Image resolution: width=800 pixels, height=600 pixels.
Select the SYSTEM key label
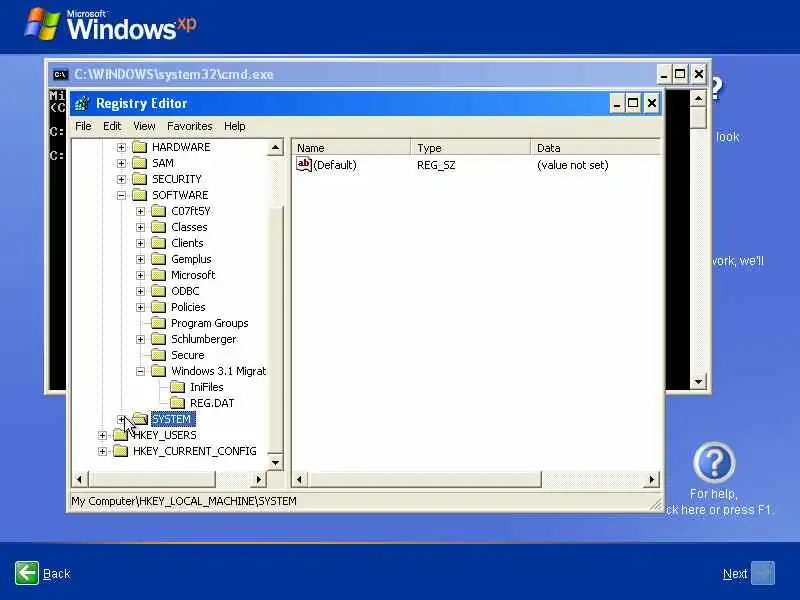pyautogui.click(x=172, y=419)
